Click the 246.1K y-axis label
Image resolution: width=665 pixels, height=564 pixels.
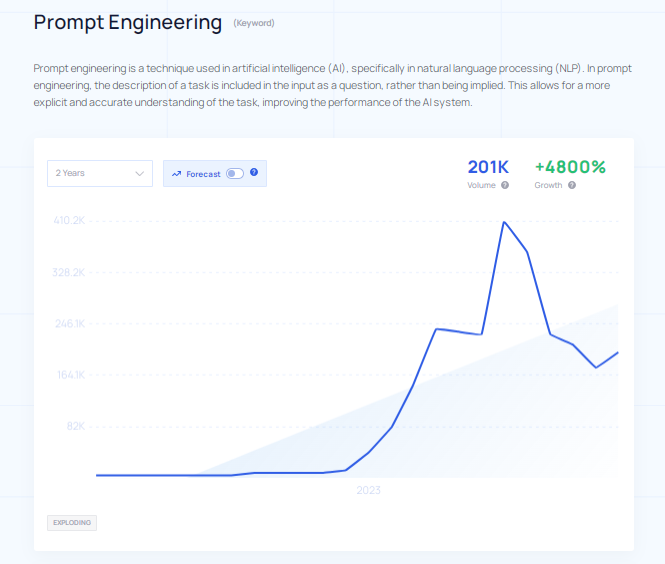click(x=69, y=323)
